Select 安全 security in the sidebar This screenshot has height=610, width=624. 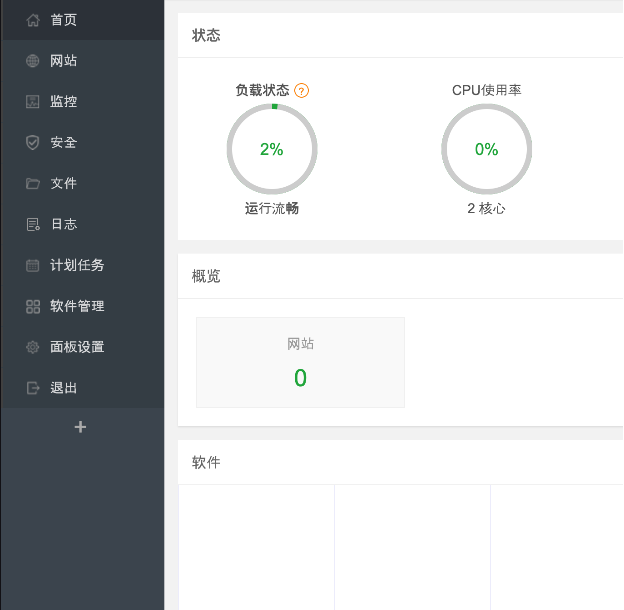click(82, 142)
